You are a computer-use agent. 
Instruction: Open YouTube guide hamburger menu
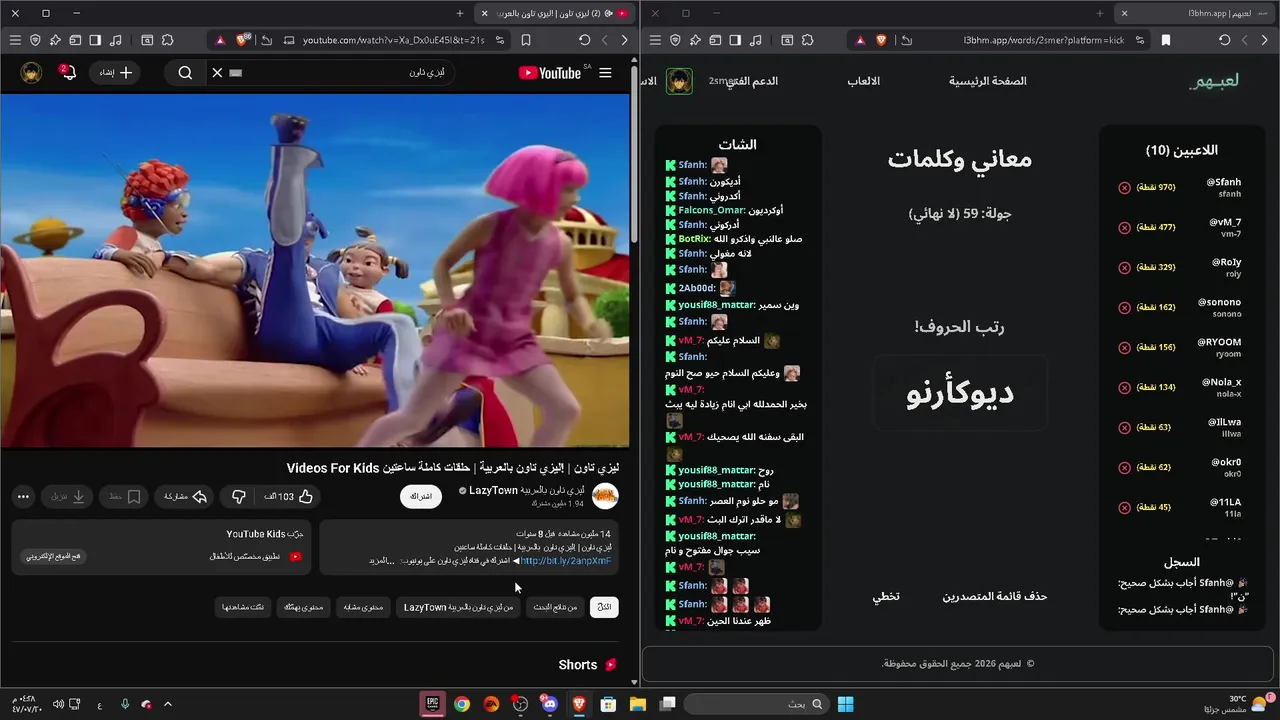pyautogui.click(x=605, y=73)
